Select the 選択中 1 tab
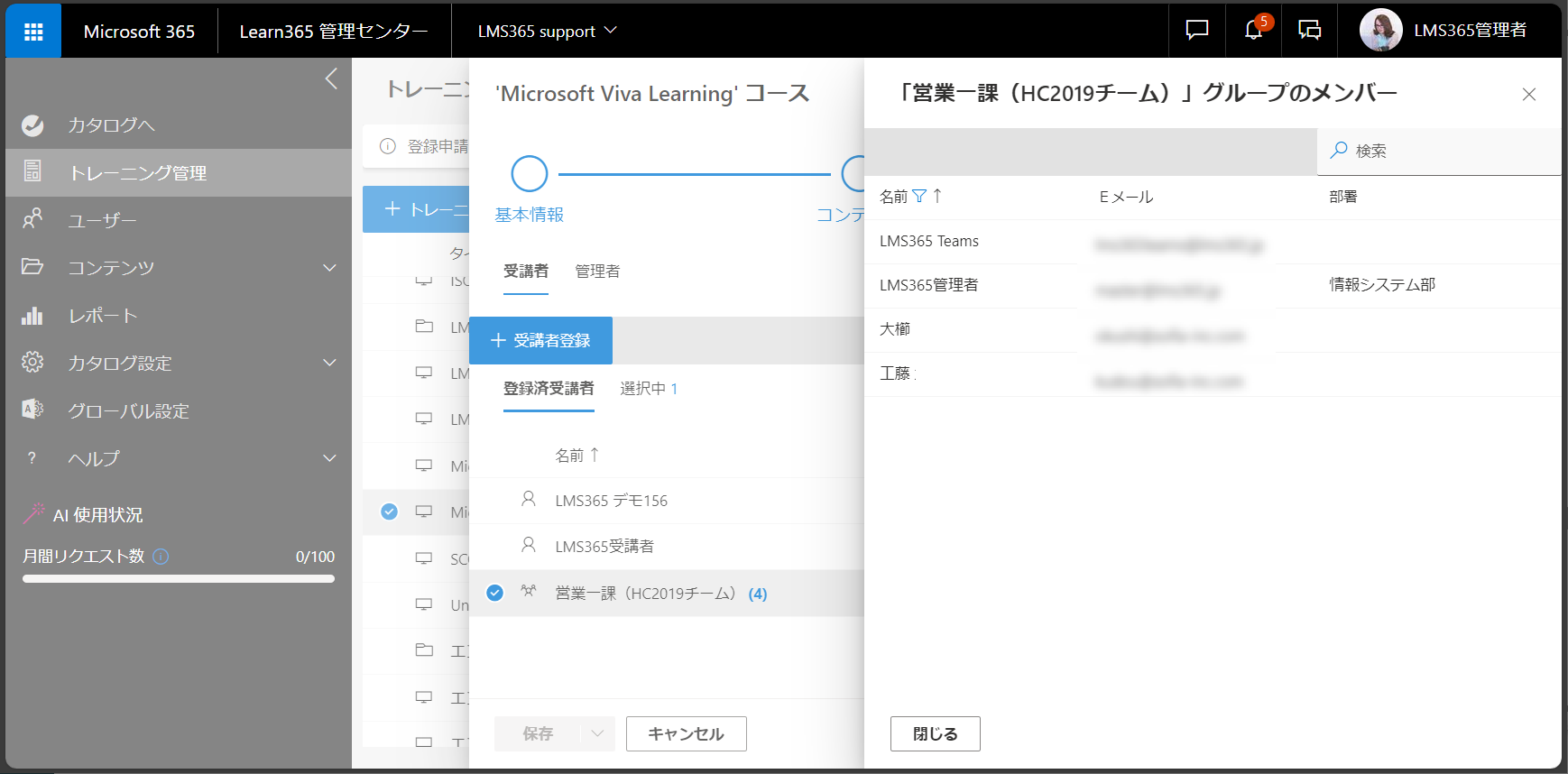The width and height of the screenshot is (1568, 774). click(x=649, y=389)
